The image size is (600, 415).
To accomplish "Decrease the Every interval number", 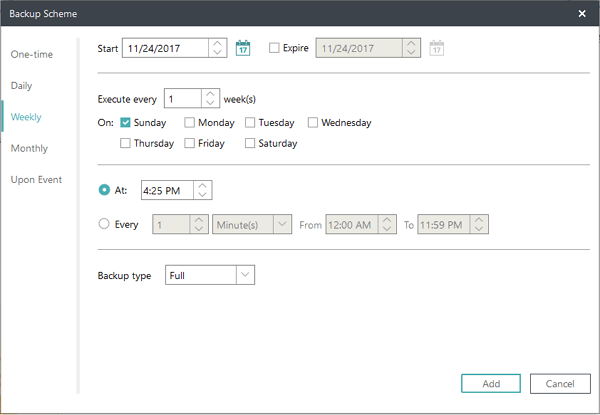I will click(x=199, y=228).
